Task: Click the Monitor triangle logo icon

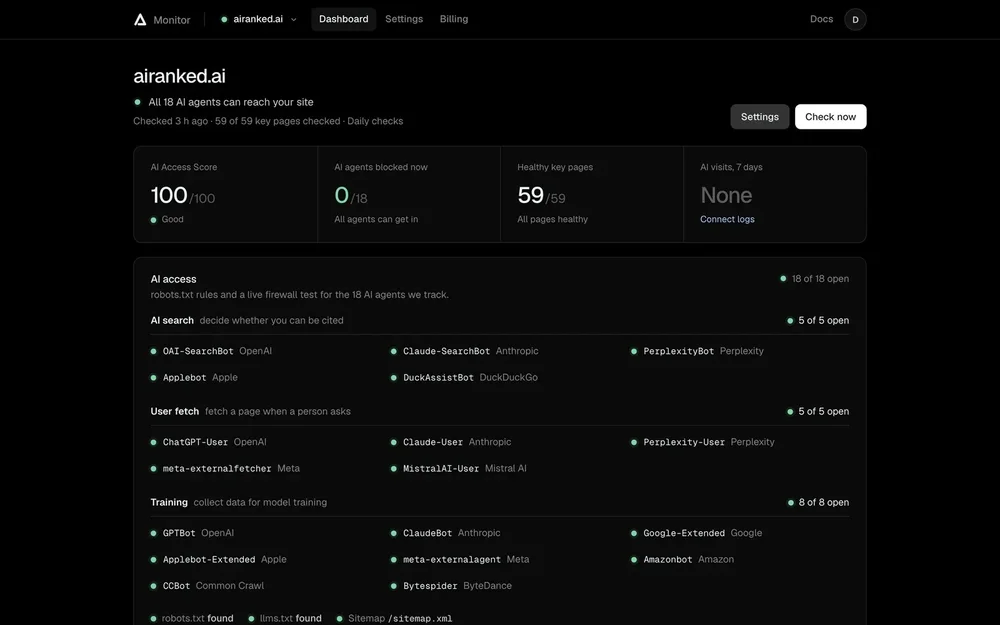Action: [140, 20]
